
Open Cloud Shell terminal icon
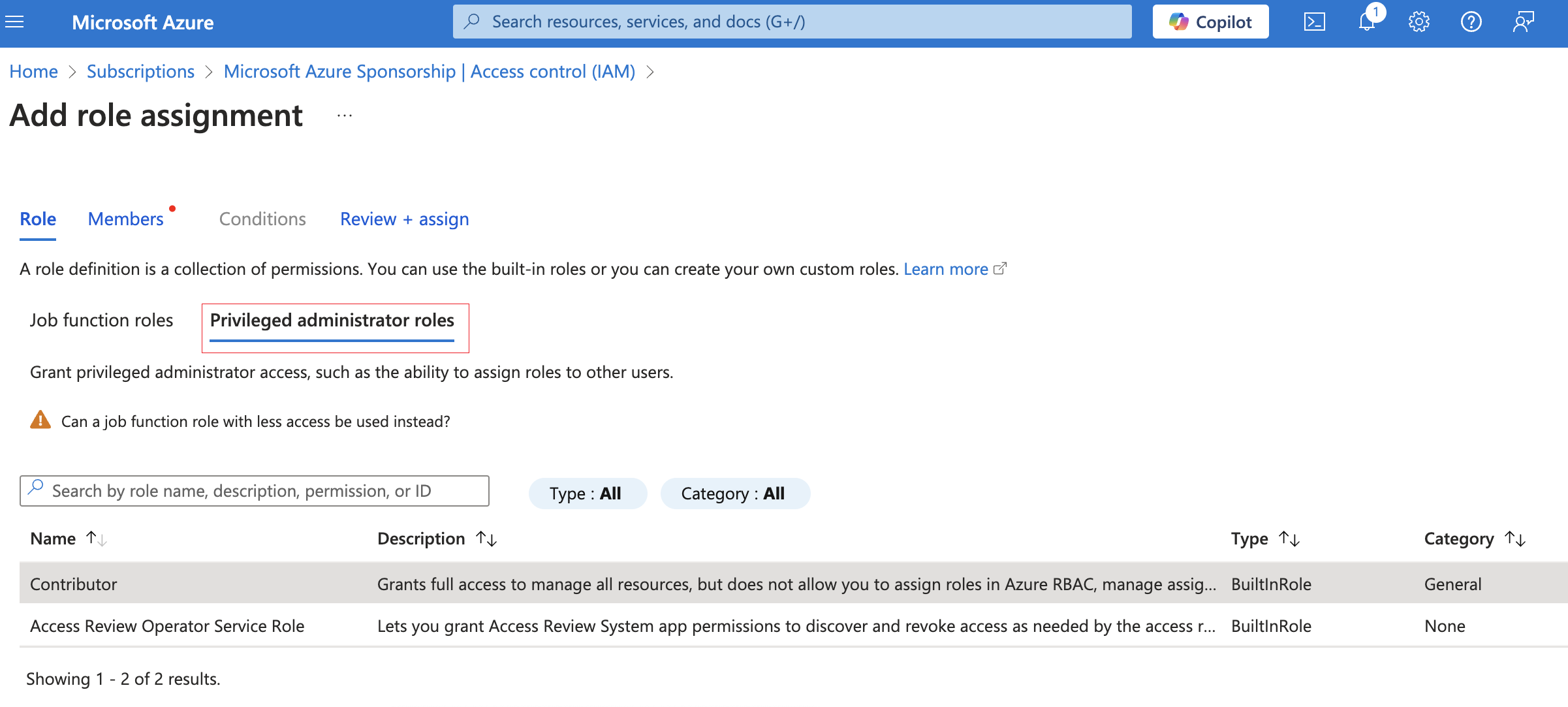(x=1314, y=22)
